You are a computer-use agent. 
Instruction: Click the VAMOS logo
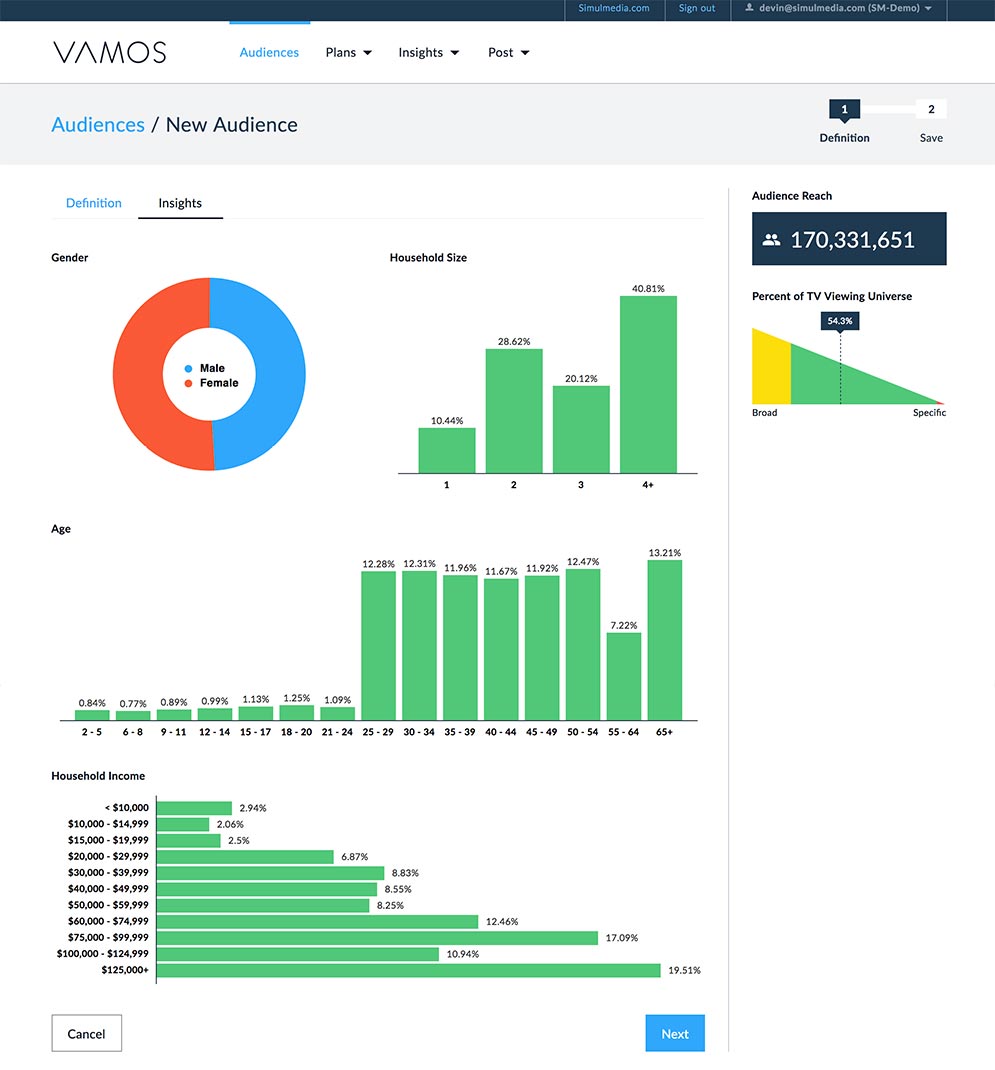[110, 53]
